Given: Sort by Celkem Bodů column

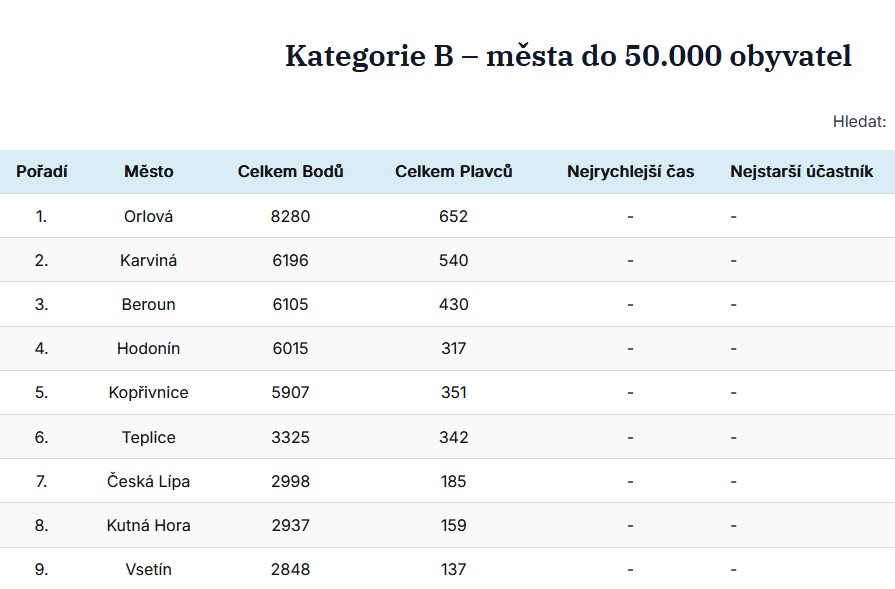Looking at the screenshot, I should point(290,172).
